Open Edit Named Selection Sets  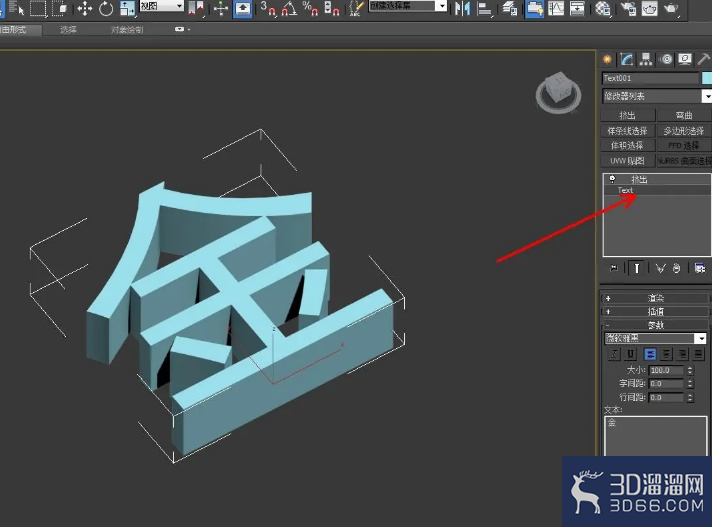click(x=356, y=9)
